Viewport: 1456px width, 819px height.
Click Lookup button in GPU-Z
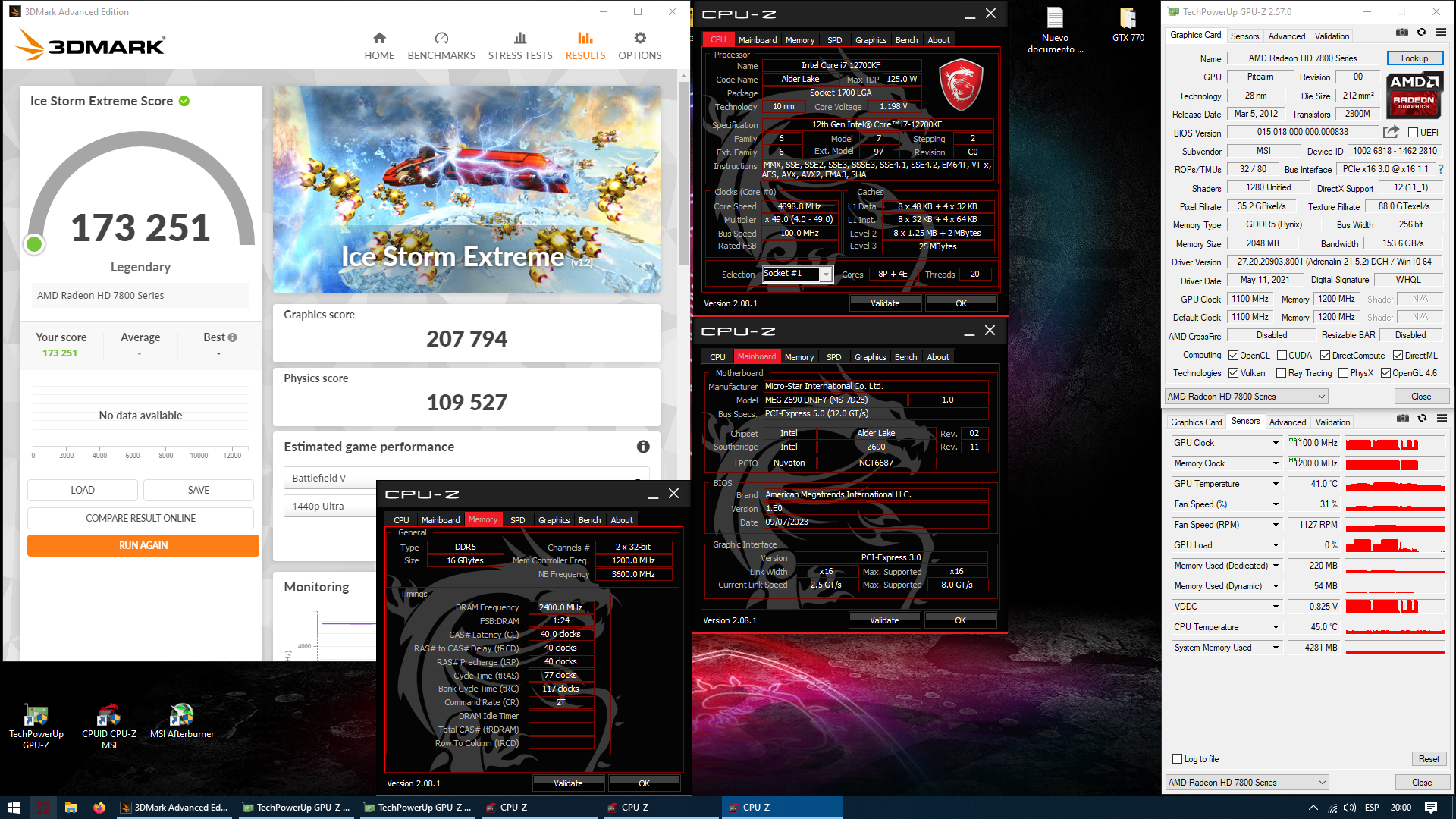click(x=1414, y=58)
